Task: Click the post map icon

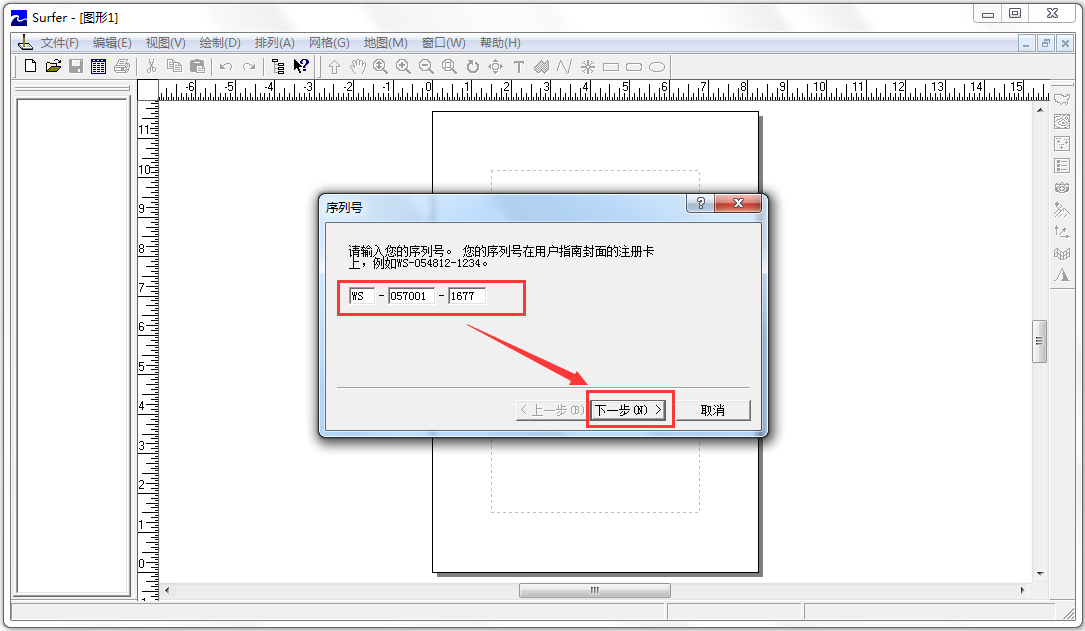Action: click(x=1062, y=144)
